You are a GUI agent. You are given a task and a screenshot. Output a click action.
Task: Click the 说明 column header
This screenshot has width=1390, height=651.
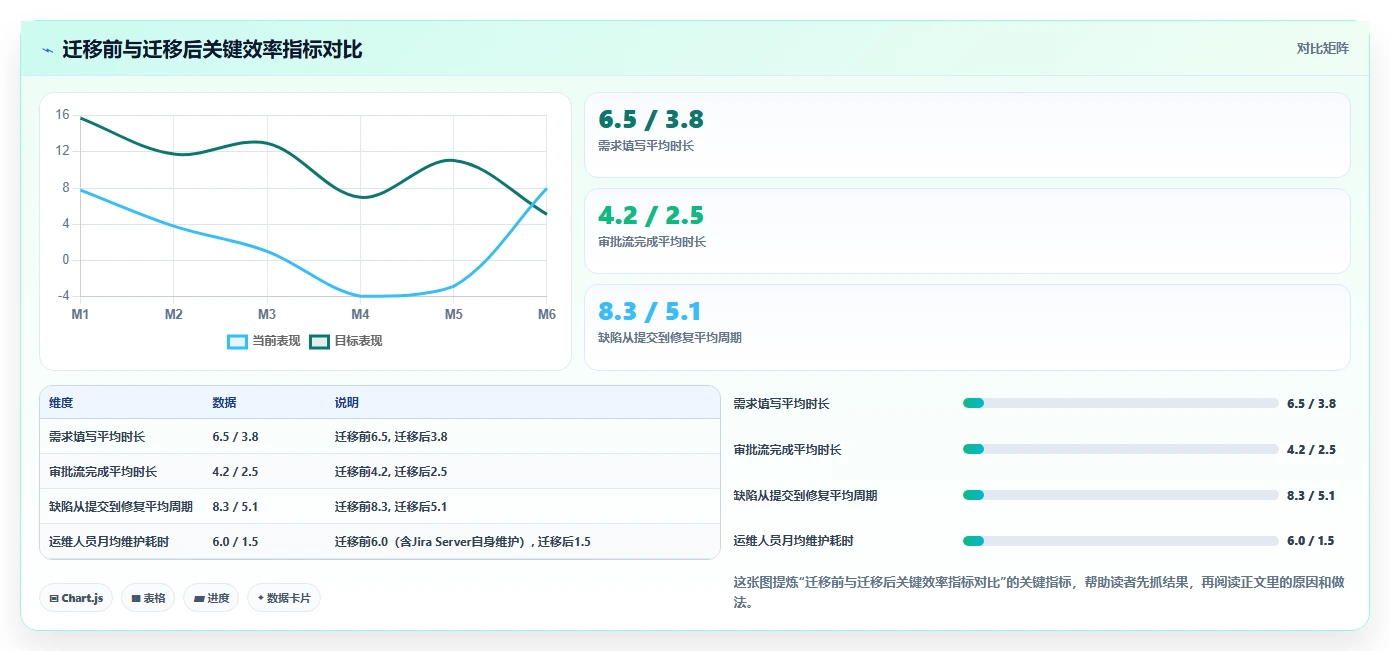346,403
